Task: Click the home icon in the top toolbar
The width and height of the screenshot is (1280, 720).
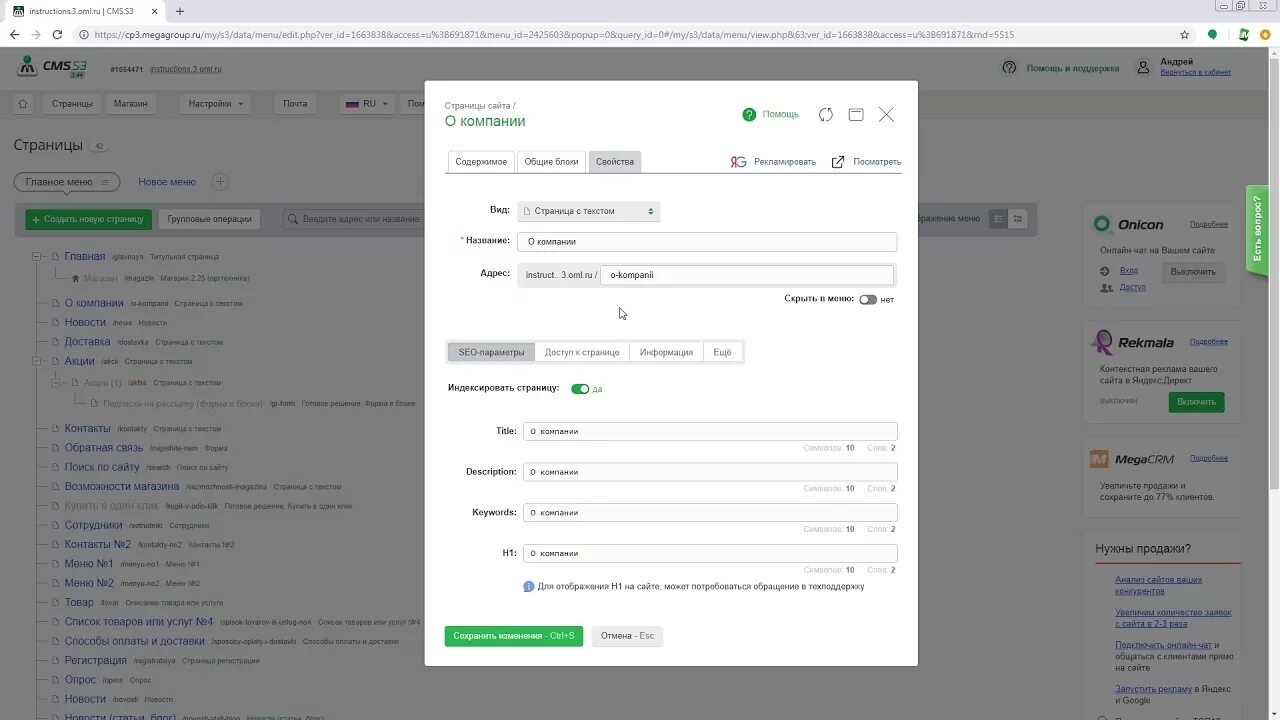Action: (22, 103)
